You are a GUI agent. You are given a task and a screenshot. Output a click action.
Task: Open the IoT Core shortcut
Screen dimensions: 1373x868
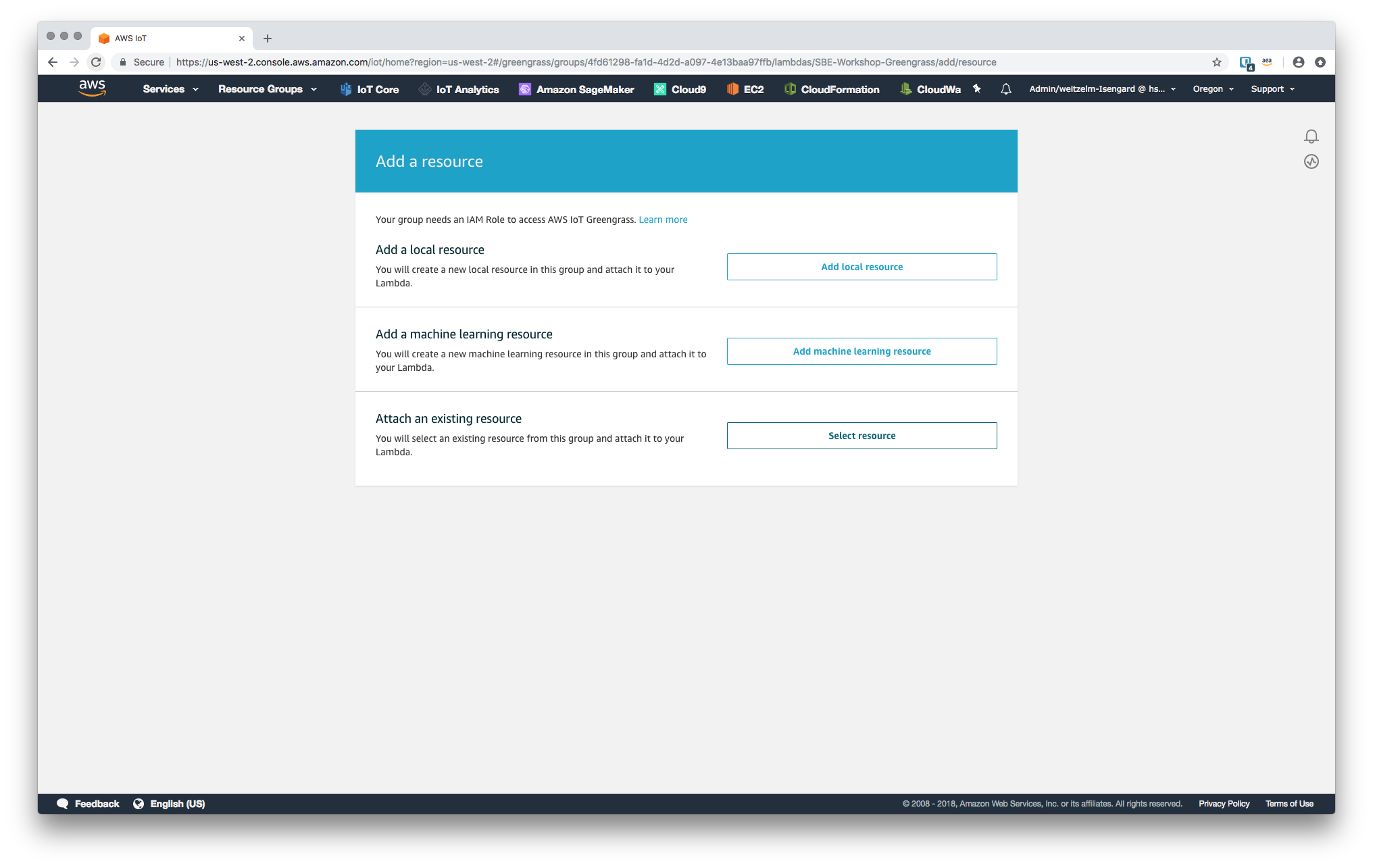pyautogui.click(x=369, y=89)
